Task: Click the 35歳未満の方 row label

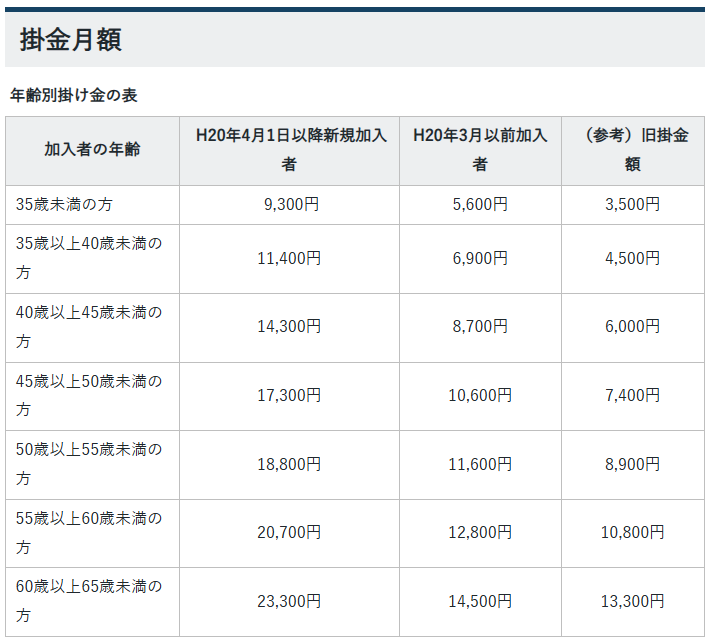Action: 64,204
